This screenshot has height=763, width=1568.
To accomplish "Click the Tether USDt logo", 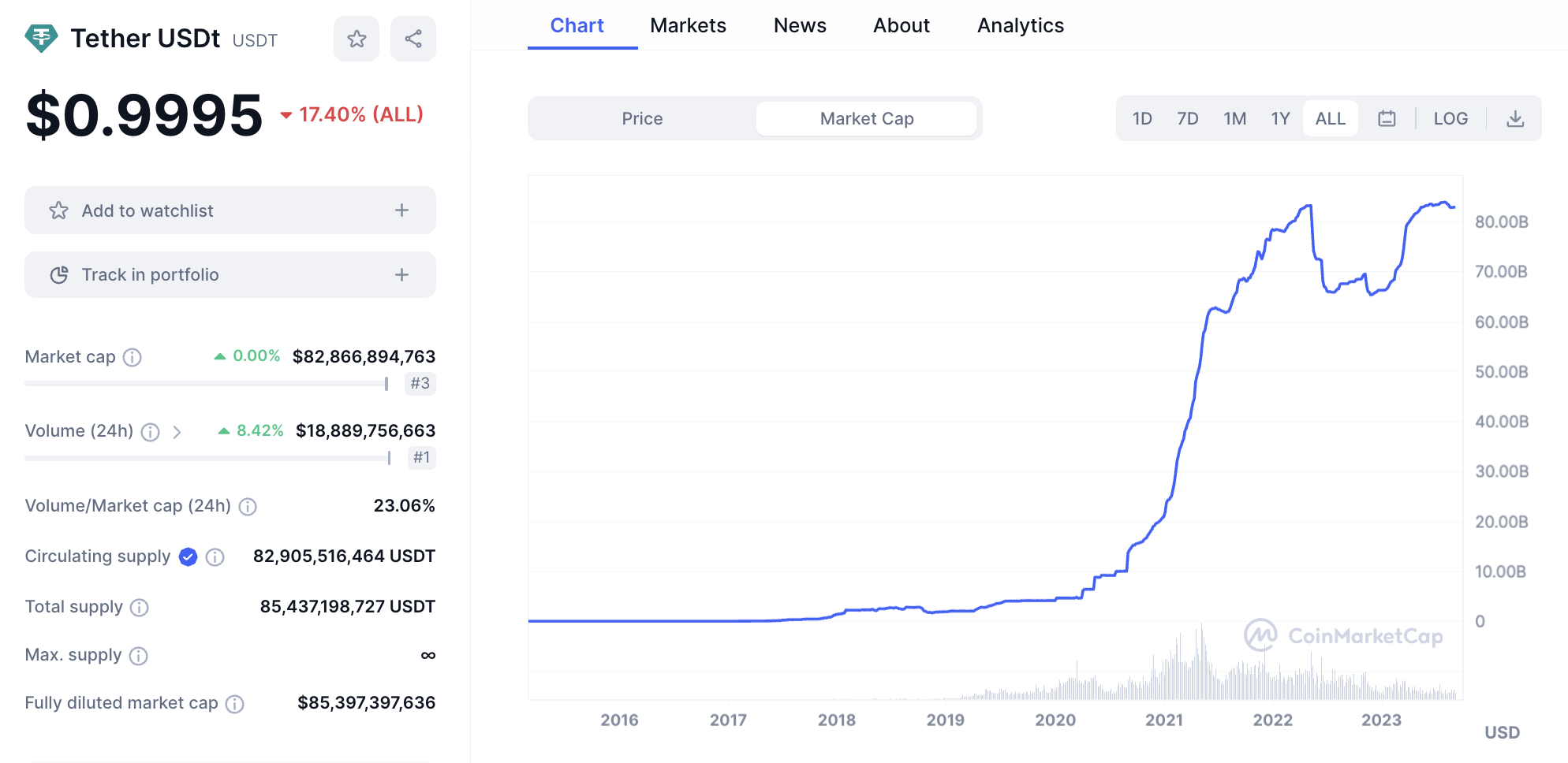I will point(41,38).
